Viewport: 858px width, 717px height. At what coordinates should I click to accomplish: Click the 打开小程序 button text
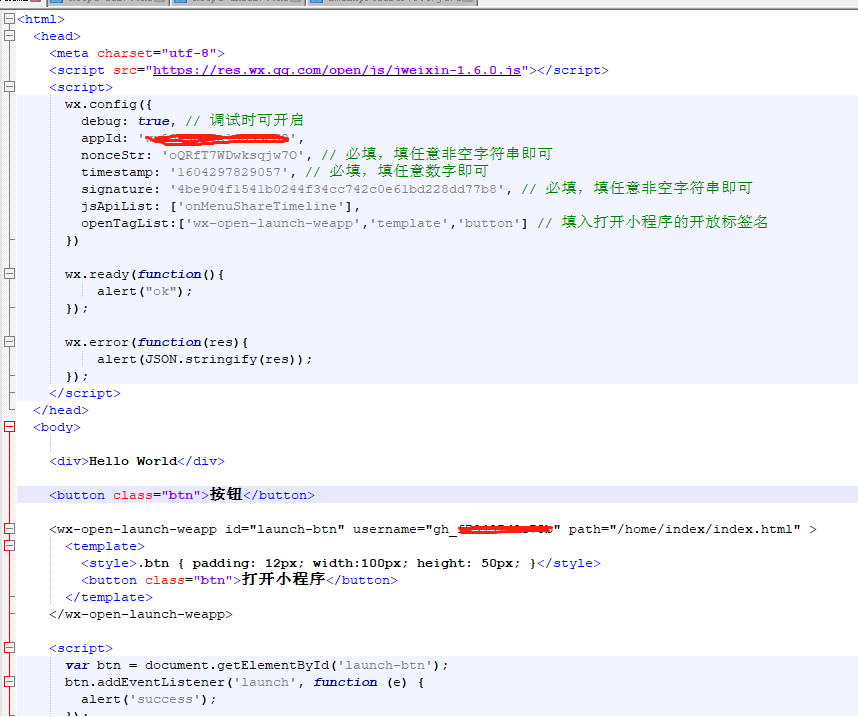pos(283,579)
